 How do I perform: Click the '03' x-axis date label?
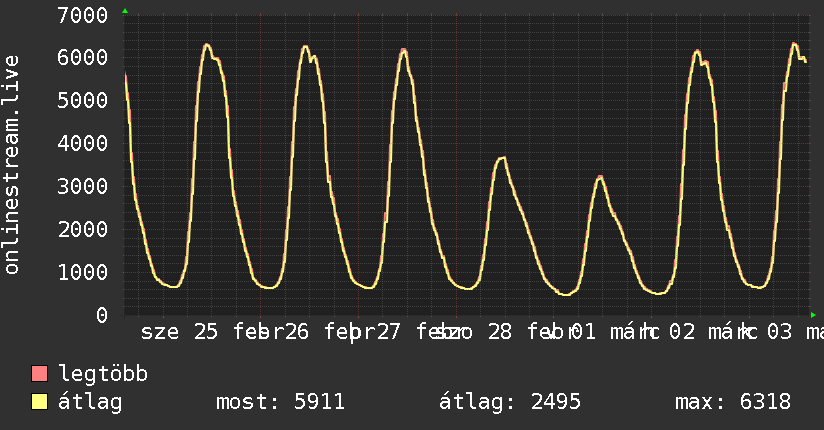coord(779,332)
